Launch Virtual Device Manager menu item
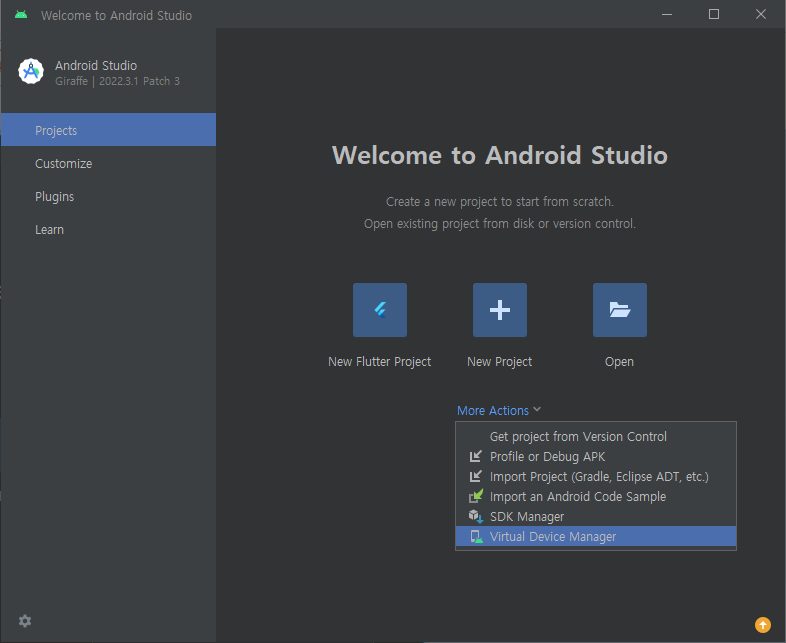Viewport: 786px width, 643px height. click(x=596, y=536)
